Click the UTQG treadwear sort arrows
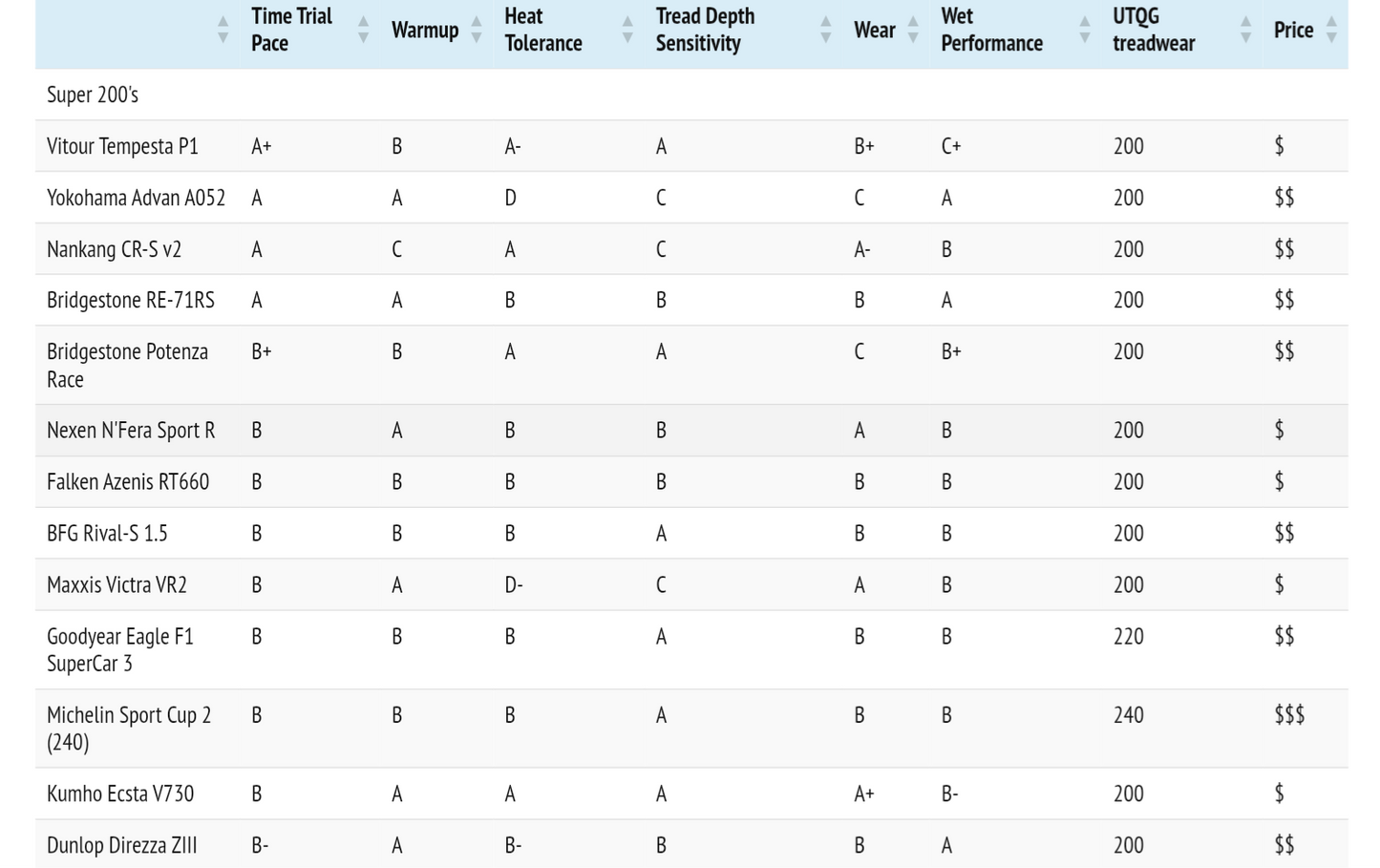Image resolution: width=1380 pixels, height=868 pixels. 1245,30
